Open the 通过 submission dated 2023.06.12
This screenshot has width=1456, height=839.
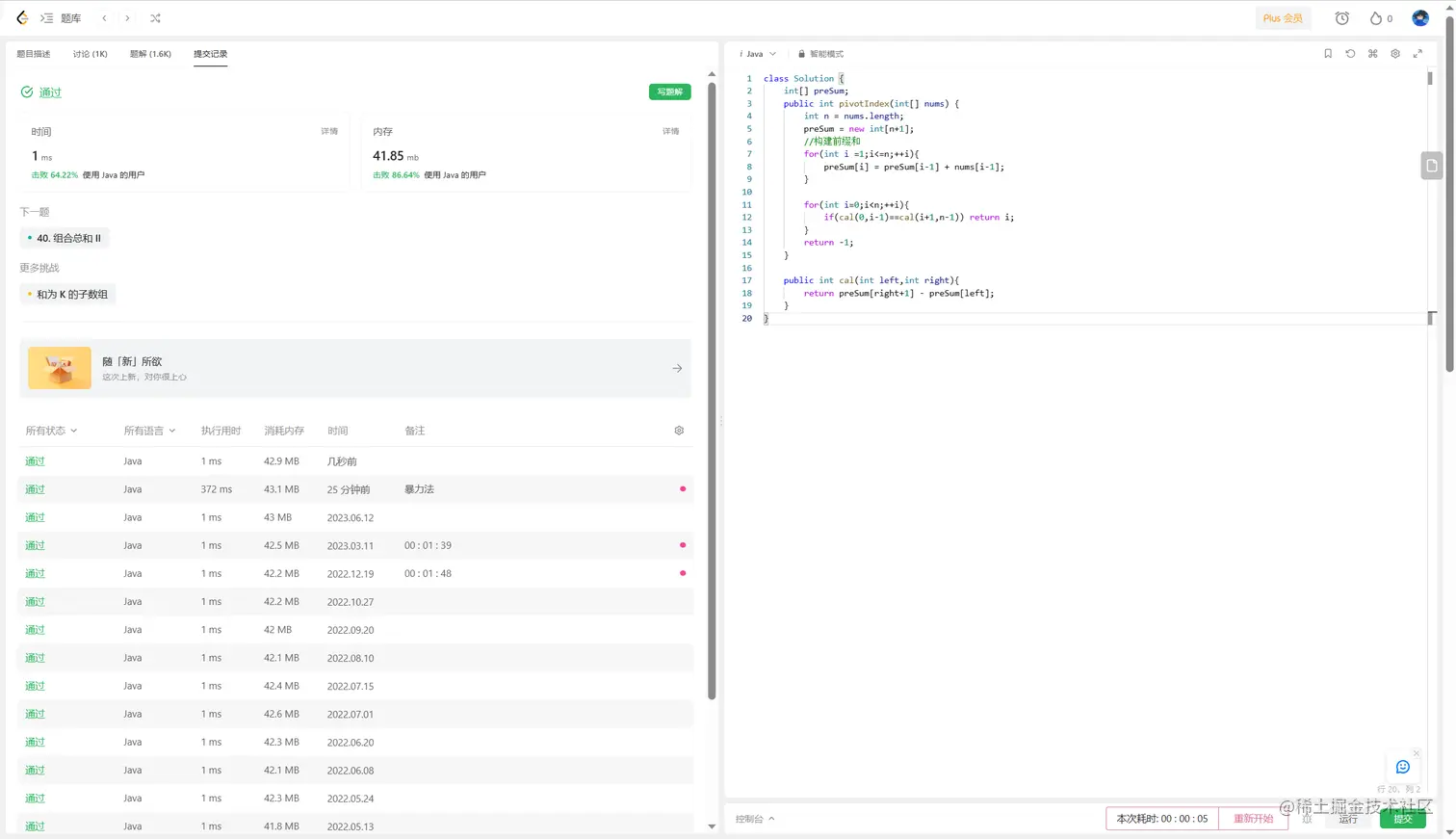(35, 517)
